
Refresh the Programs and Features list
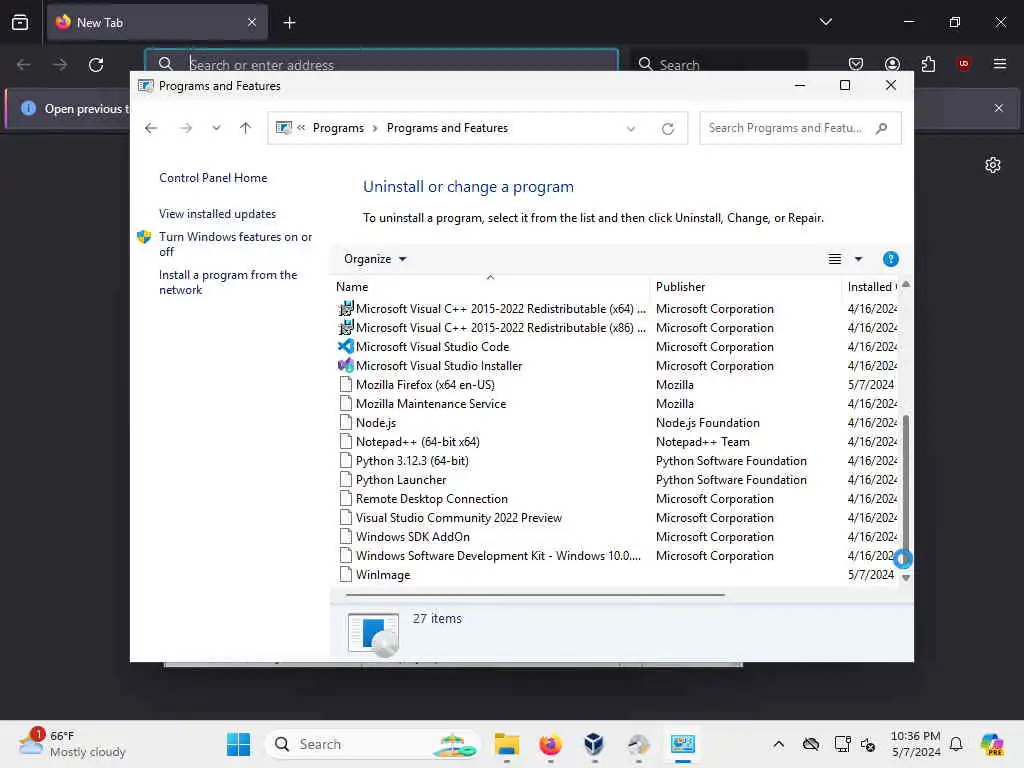pyautogui.click(x=667, y=129)
